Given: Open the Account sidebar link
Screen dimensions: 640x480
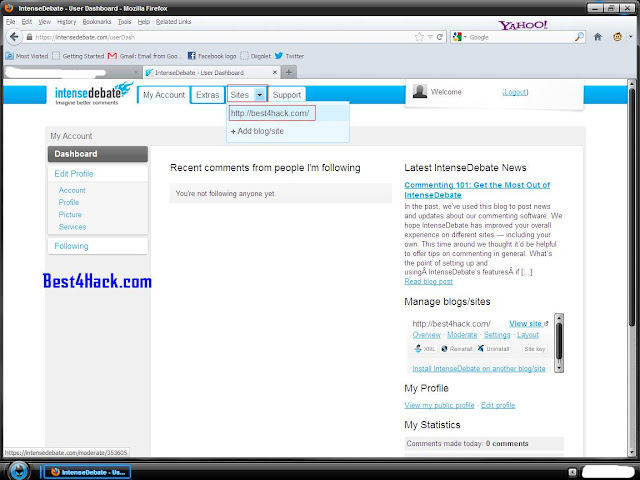Looking at the screenshot, I should [x=72, y=190].
